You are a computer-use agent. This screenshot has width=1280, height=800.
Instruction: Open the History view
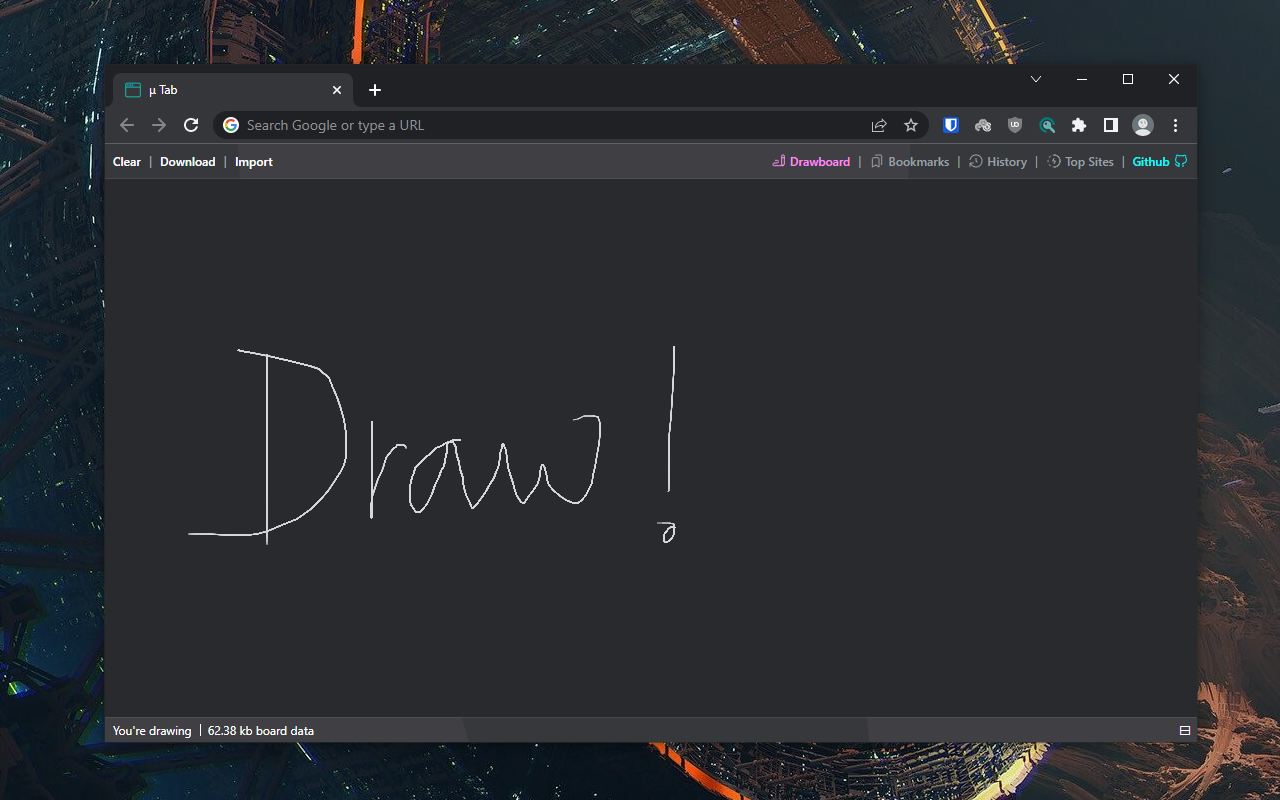[998, 162]
